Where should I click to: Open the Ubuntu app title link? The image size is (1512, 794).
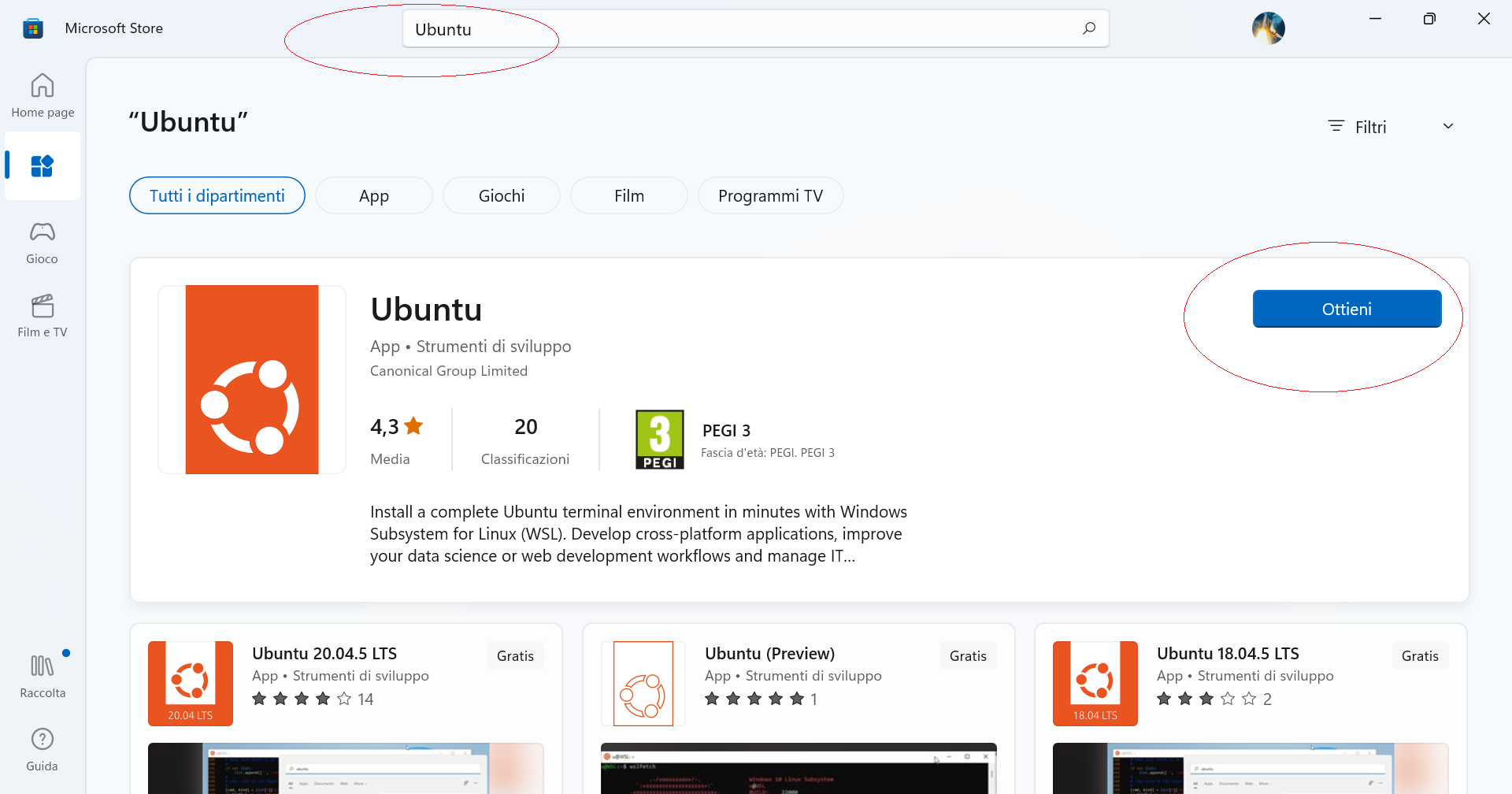click(426, 310)
